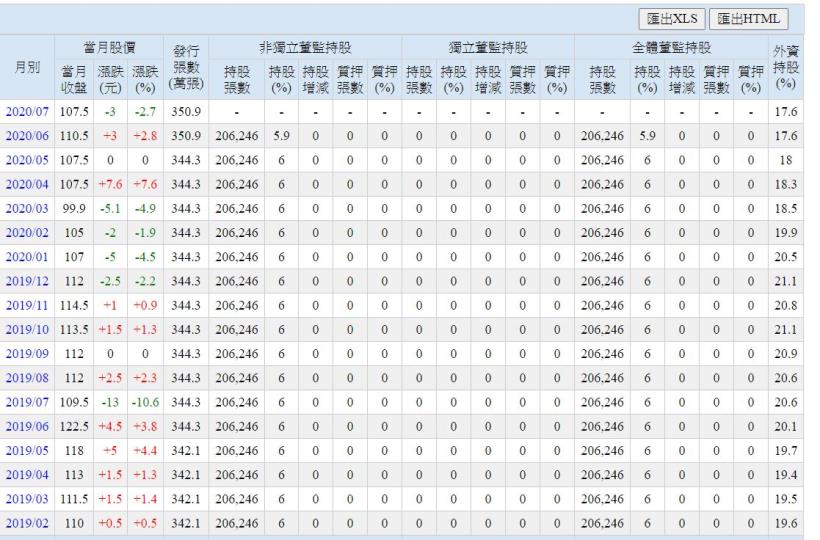Click the 匯出XLS export button
The height and width of the screenshot is (540, 820).
(x=672, y=19)
